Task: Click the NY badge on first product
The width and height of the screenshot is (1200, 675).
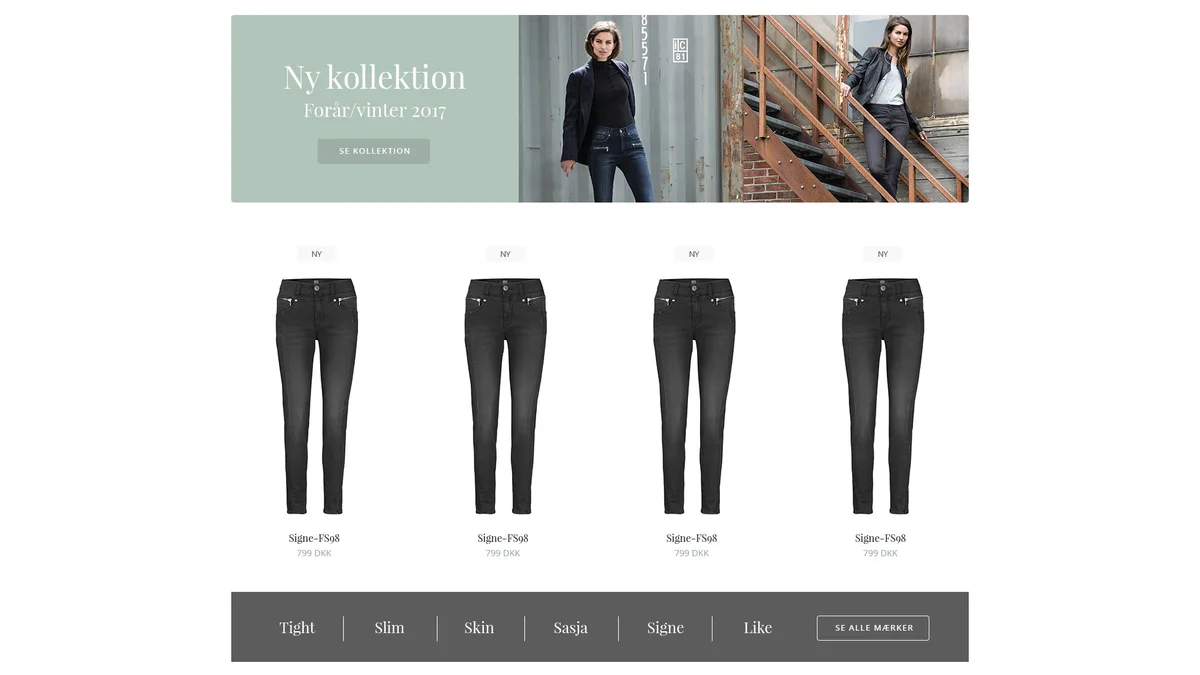Action: (x=317, y=254)
